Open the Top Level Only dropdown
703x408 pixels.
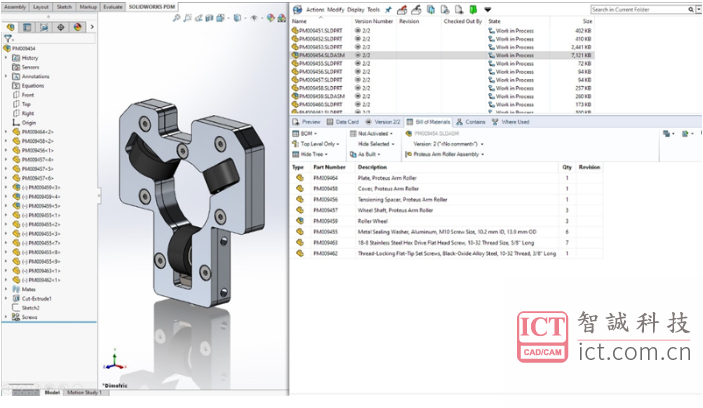(316, 144)
